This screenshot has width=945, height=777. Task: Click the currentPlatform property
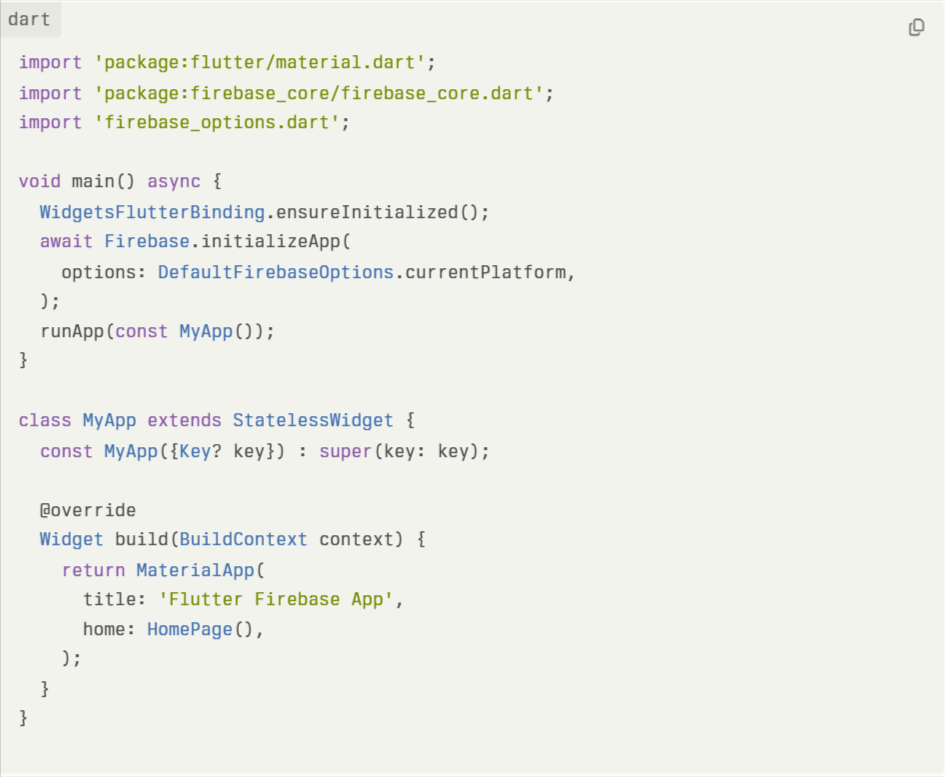click(x=485, y=272)
